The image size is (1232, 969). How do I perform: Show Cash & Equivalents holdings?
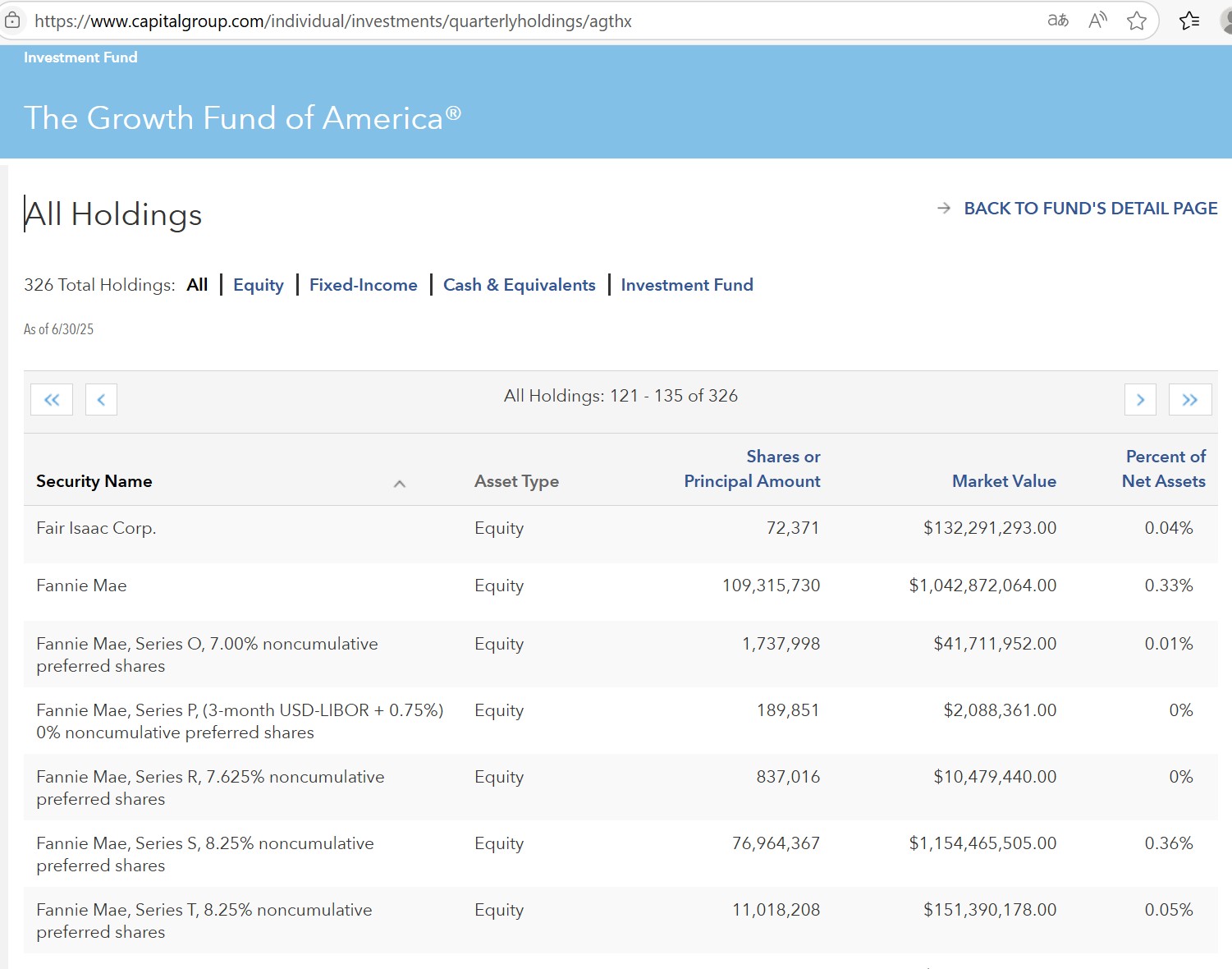pos(519,285)
